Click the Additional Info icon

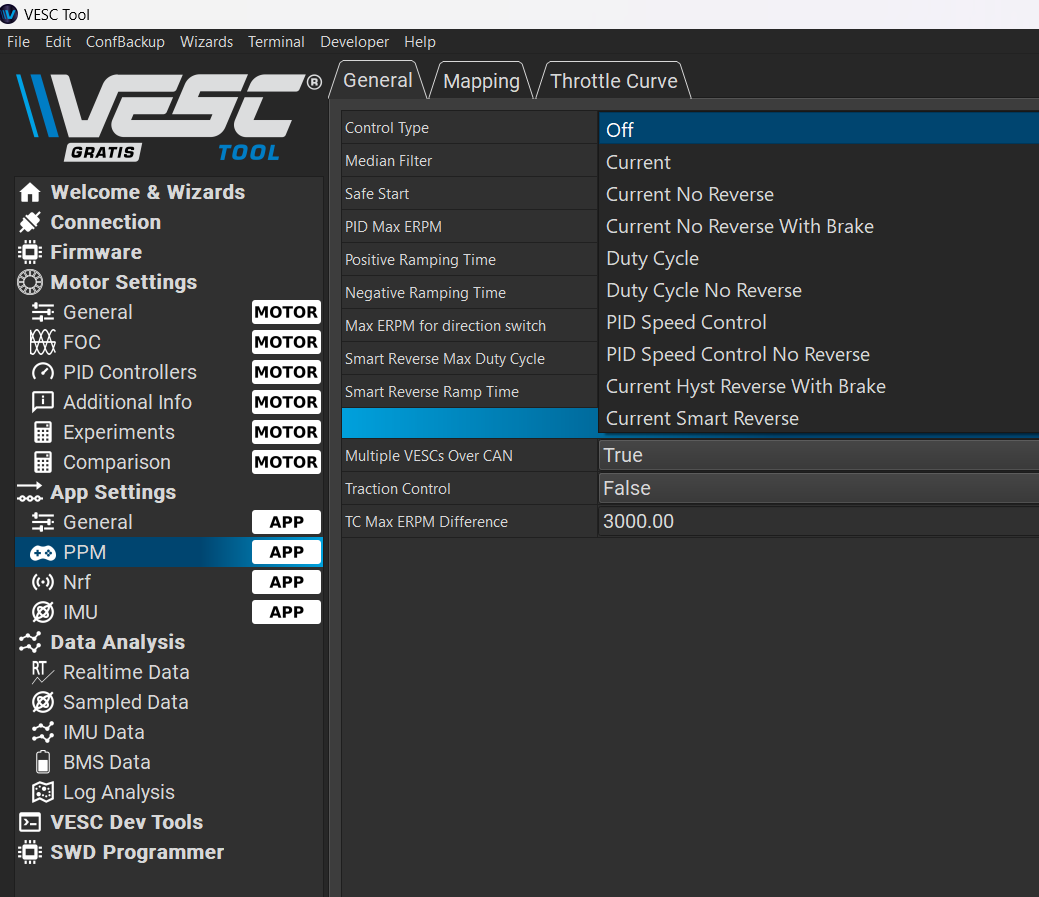point(43,402)
